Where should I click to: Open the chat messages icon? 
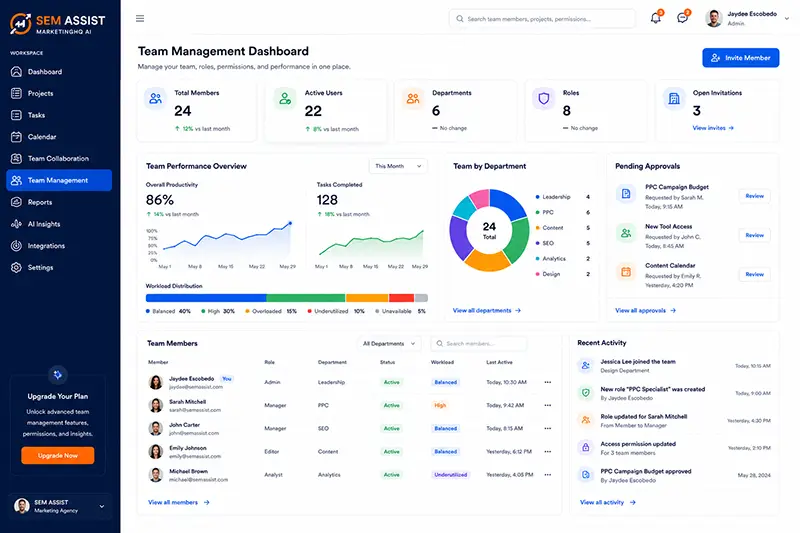[x=682, y=18]
